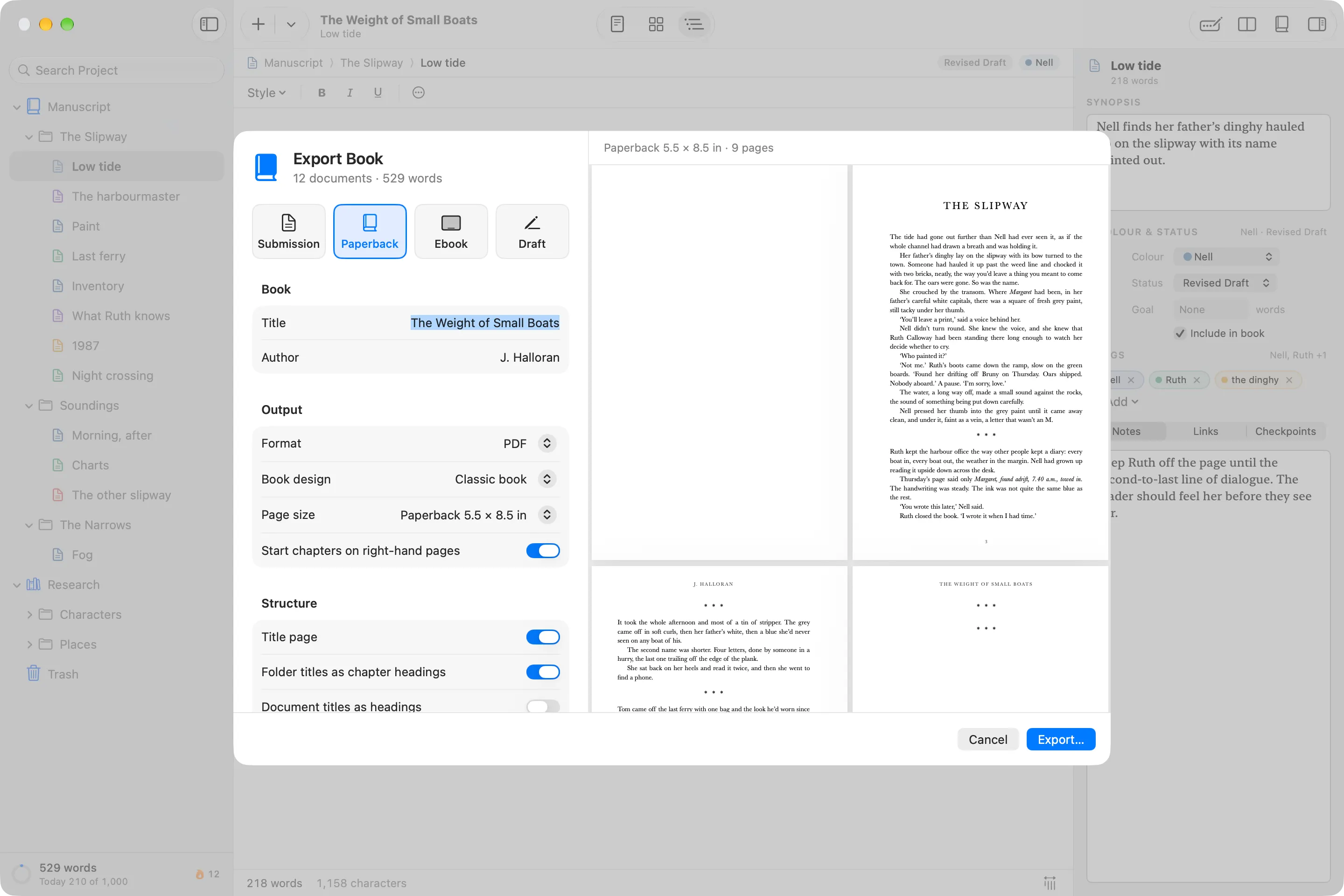
Task: Select the Draft export preset
Action: [x=532, y=231]
